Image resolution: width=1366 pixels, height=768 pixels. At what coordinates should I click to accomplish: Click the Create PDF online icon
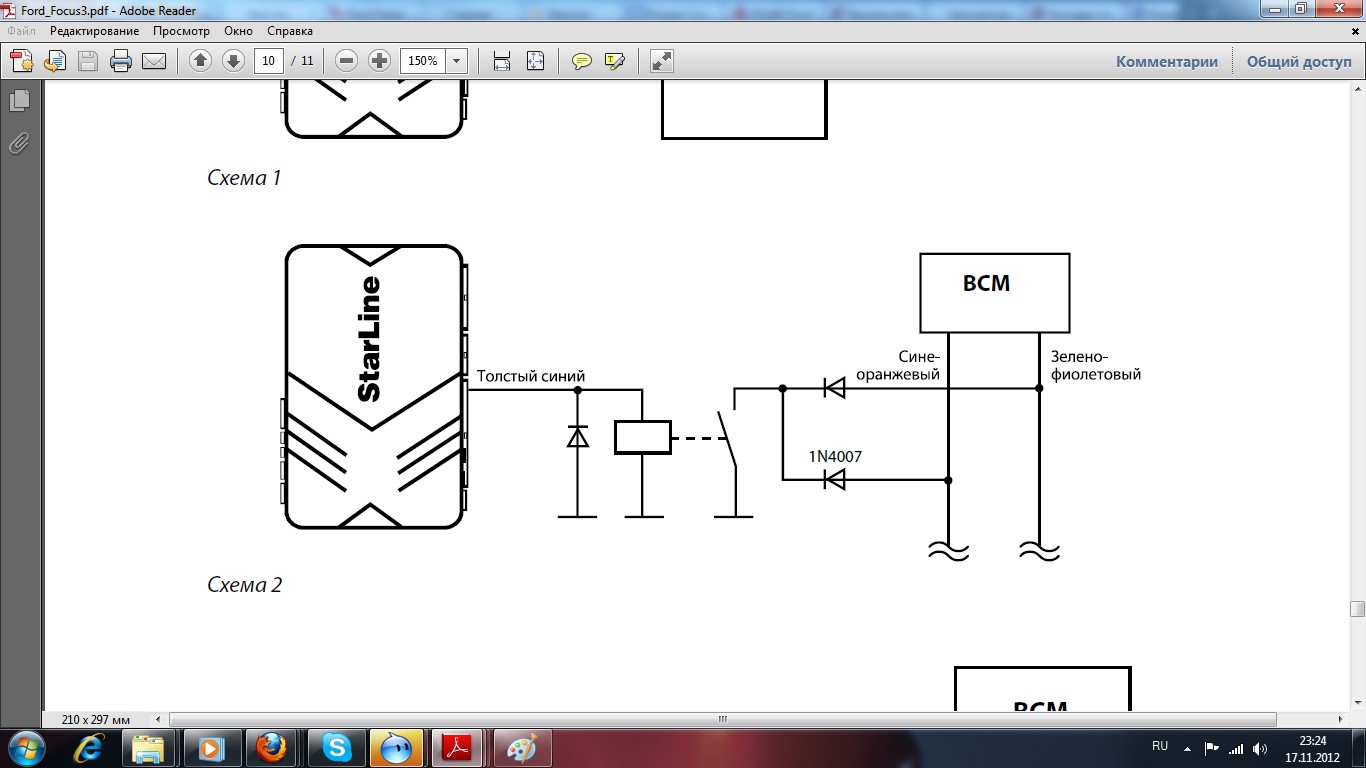coord(22,61)
